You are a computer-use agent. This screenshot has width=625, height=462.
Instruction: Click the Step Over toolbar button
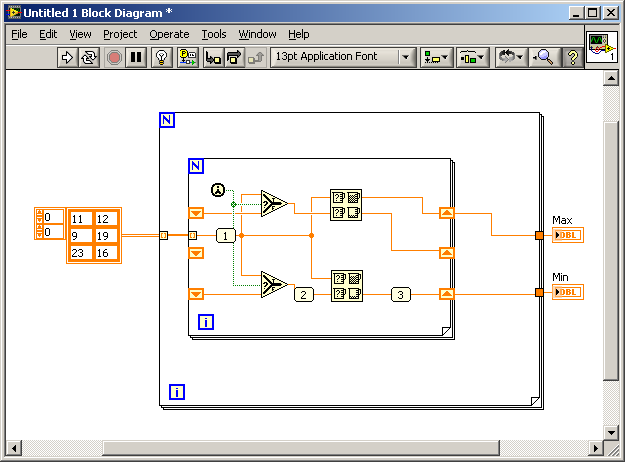point(234,57)
